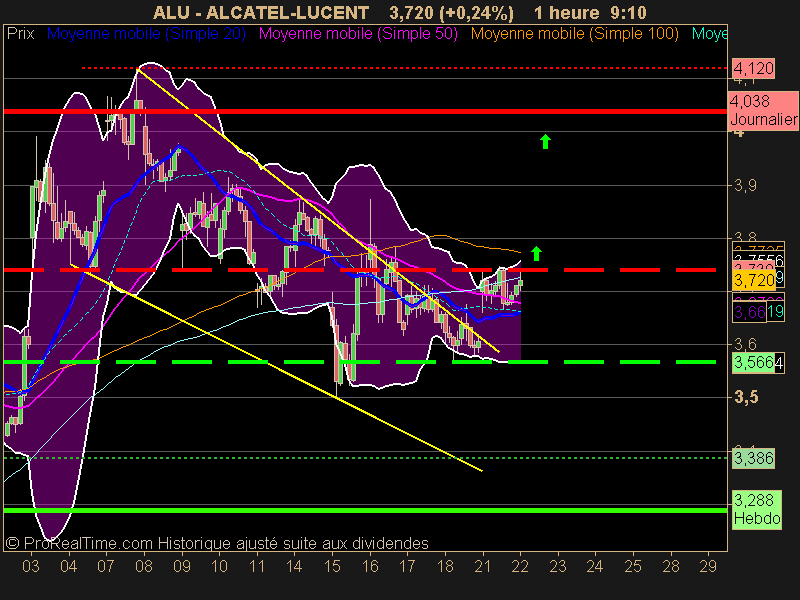The width and height of the screenshot is (800, 600).
Task: Click date 29 on the time axis
Action: [x=708, y=566]
